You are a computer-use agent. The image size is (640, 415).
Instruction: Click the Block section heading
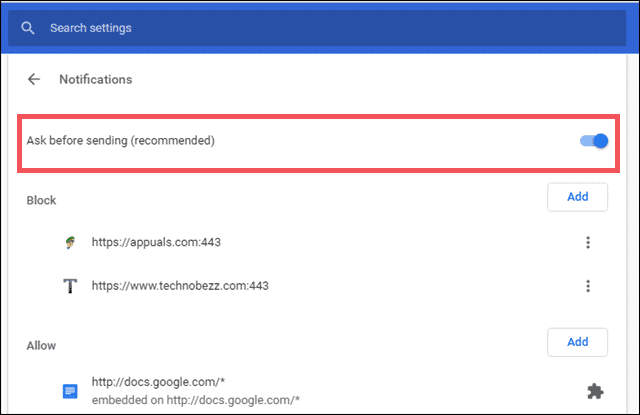click(41, 200)
